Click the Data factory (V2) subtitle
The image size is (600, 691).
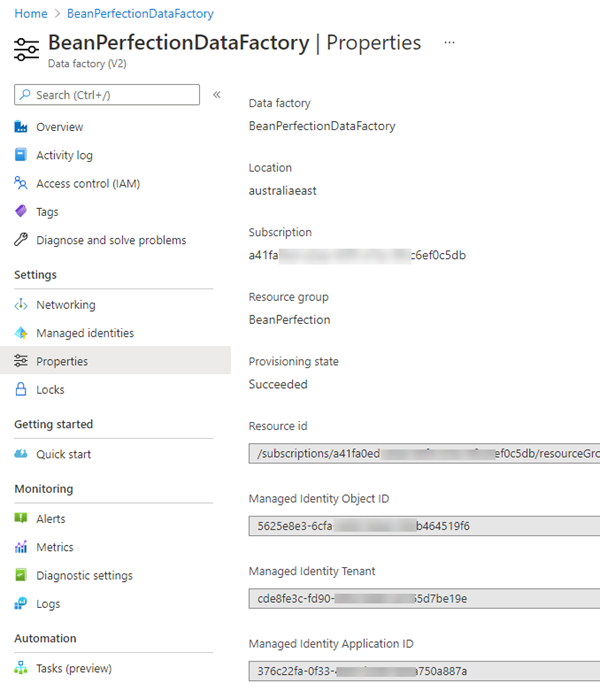coord(87,63)
